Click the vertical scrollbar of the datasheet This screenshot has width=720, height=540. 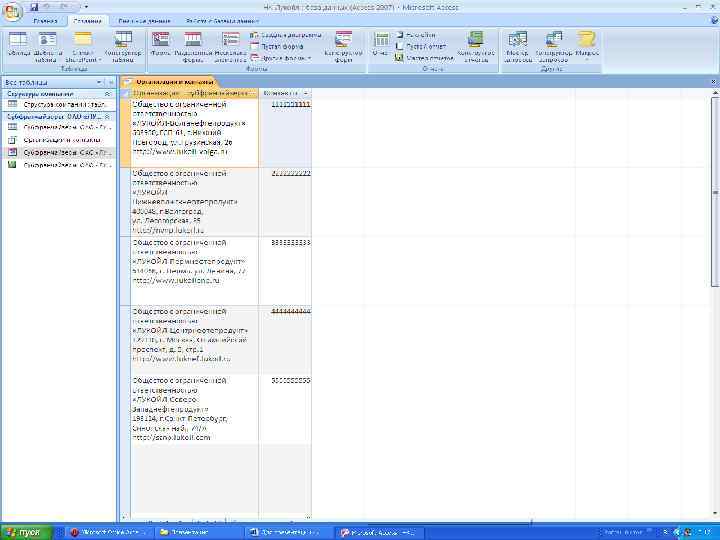tap(715, 192)
